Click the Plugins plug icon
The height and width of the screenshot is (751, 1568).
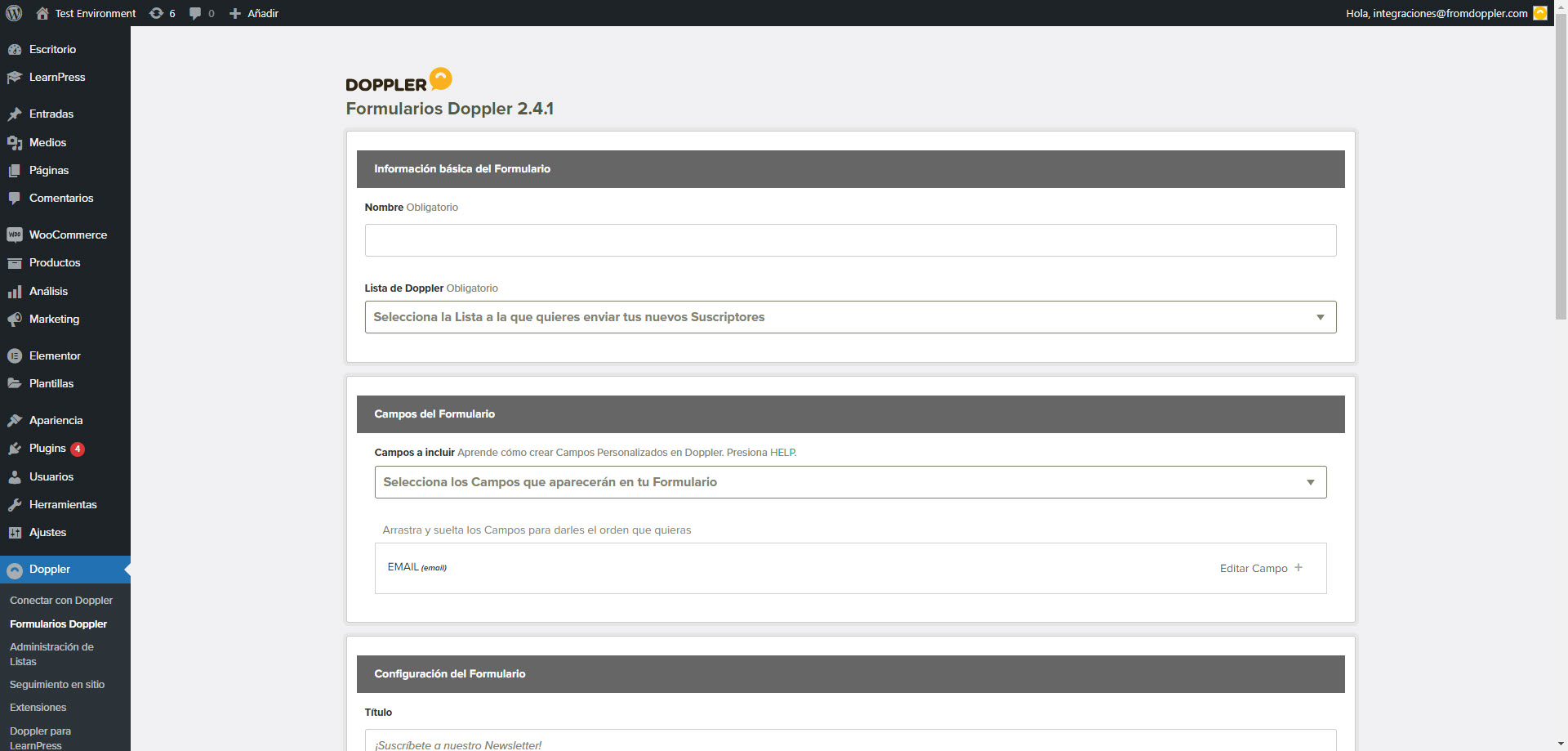(x=15, y=449)
